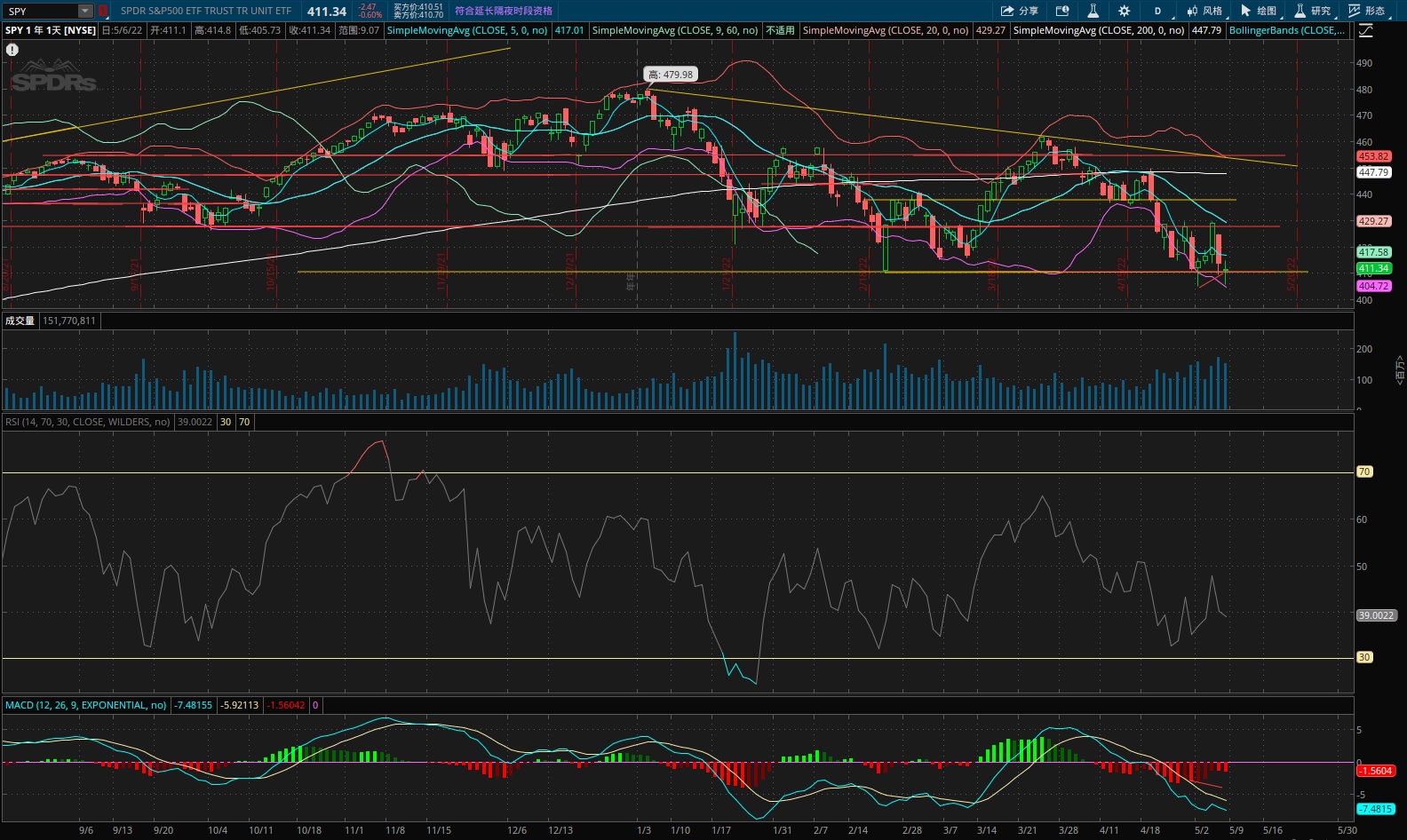Select the BollingerBands study label
Viewport: 1407px width, 840px height.
(1287, 30)
